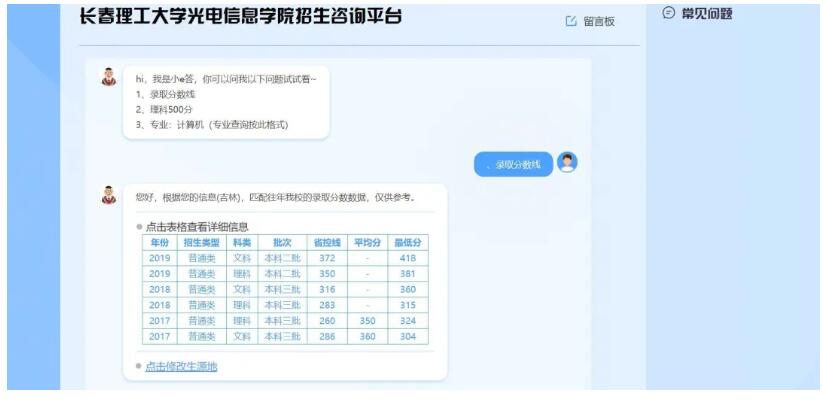Open 留言板 link text
823x401 pixels.
[599, 22]
